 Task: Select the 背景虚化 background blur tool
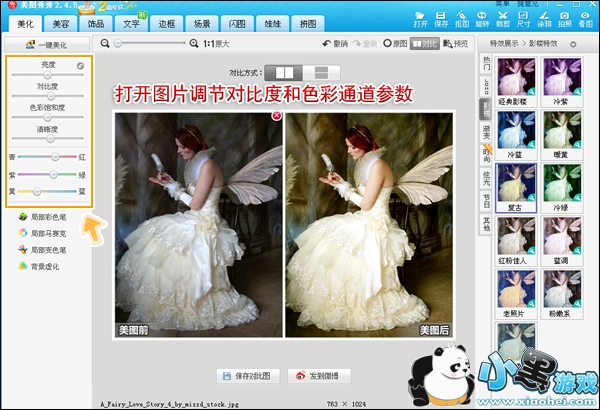click(39, 266)
